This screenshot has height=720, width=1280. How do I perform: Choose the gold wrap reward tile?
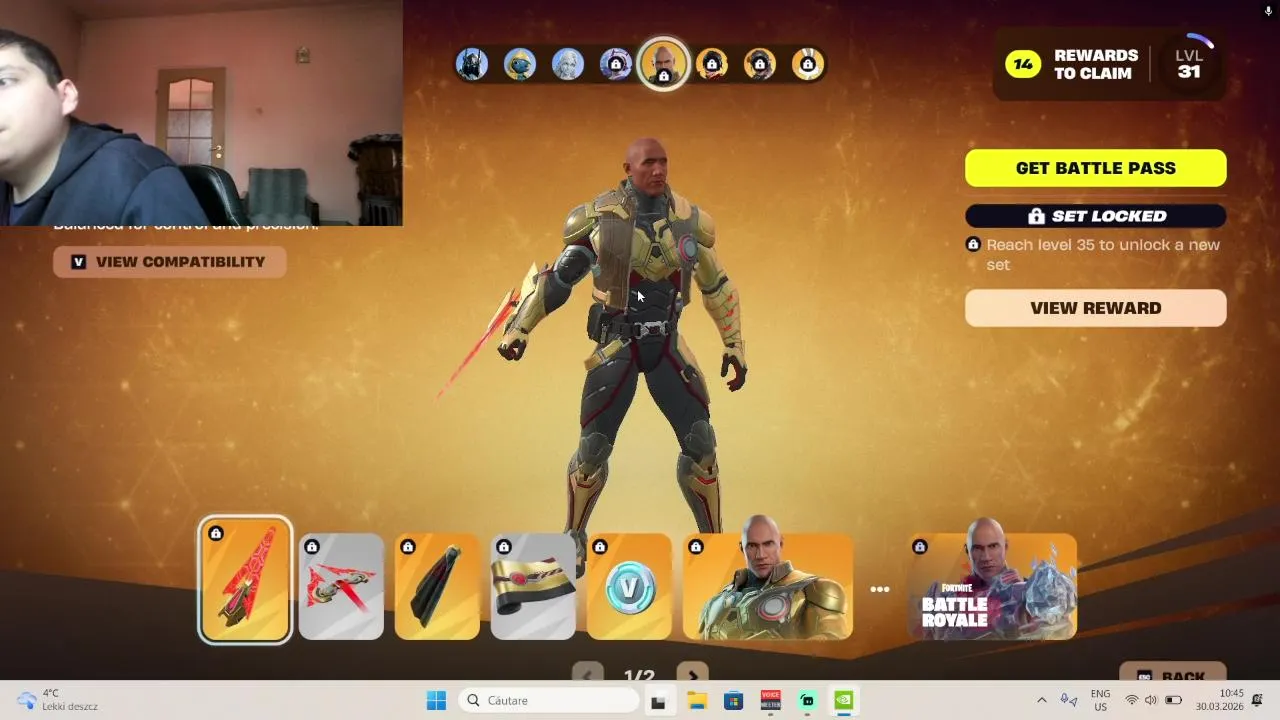coord(533,586)
